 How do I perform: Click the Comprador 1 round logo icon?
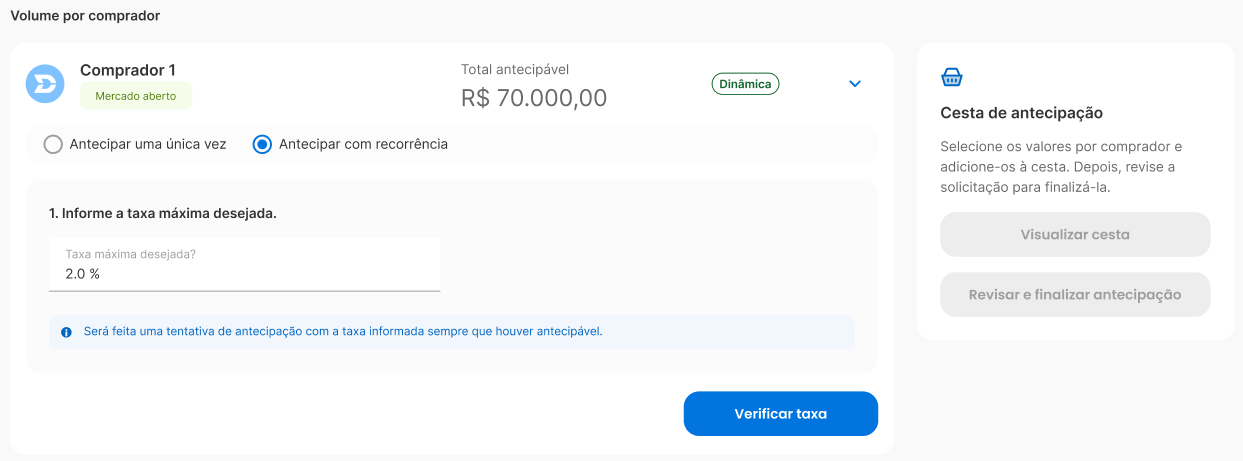45,84
